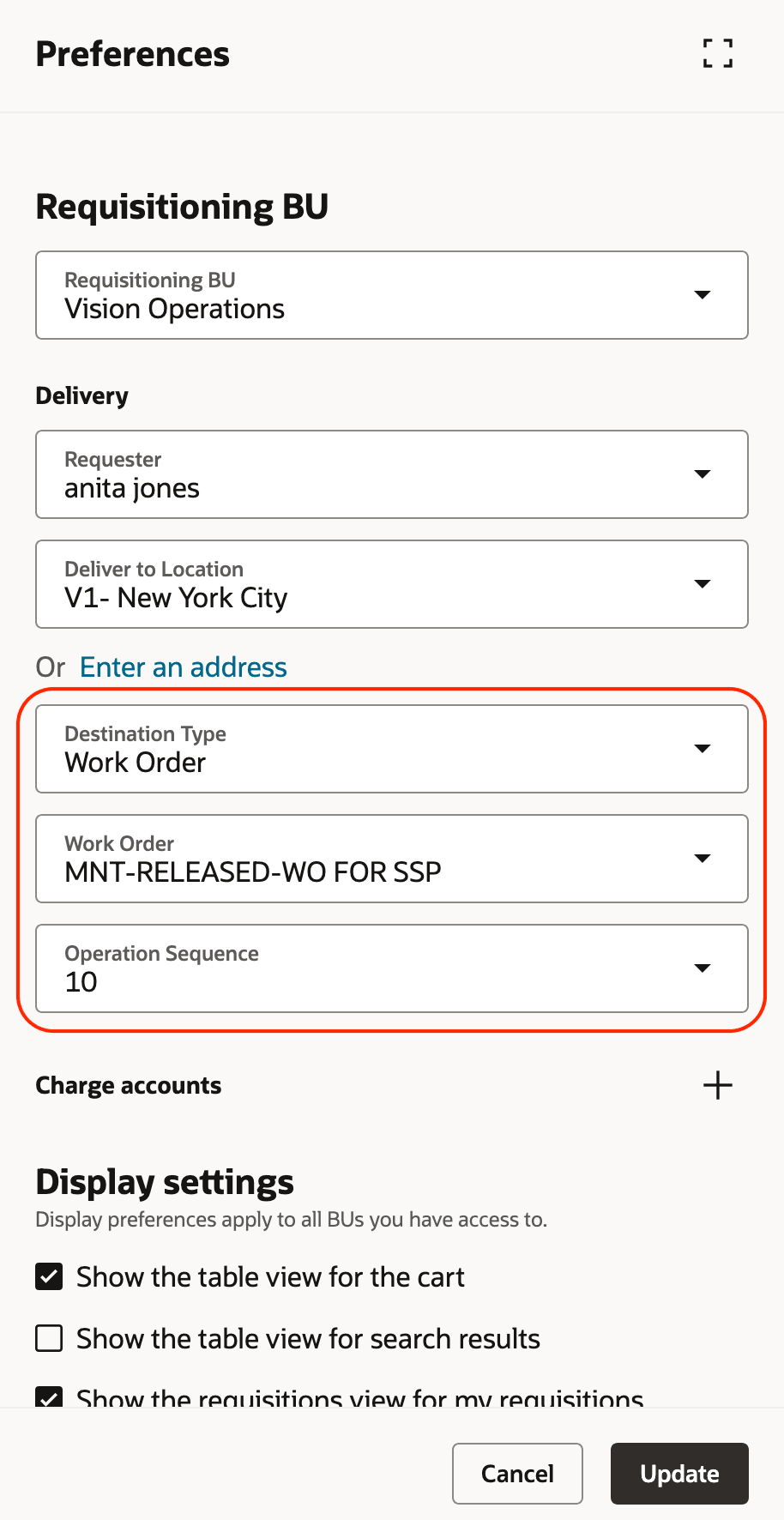The image size is (784, 1520).
Task: Enable table view for search results
Action: coord(49,1338)
